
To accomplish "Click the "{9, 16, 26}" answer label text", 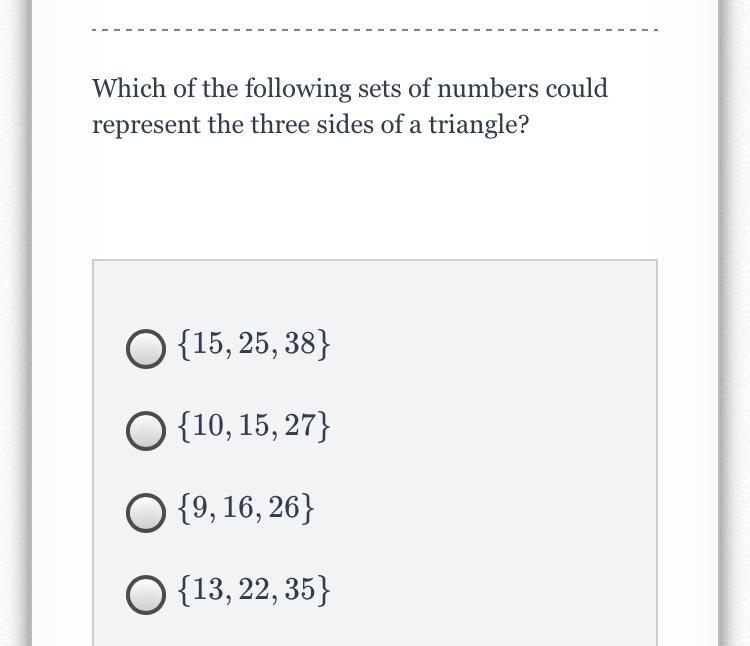I will point(246,508).
